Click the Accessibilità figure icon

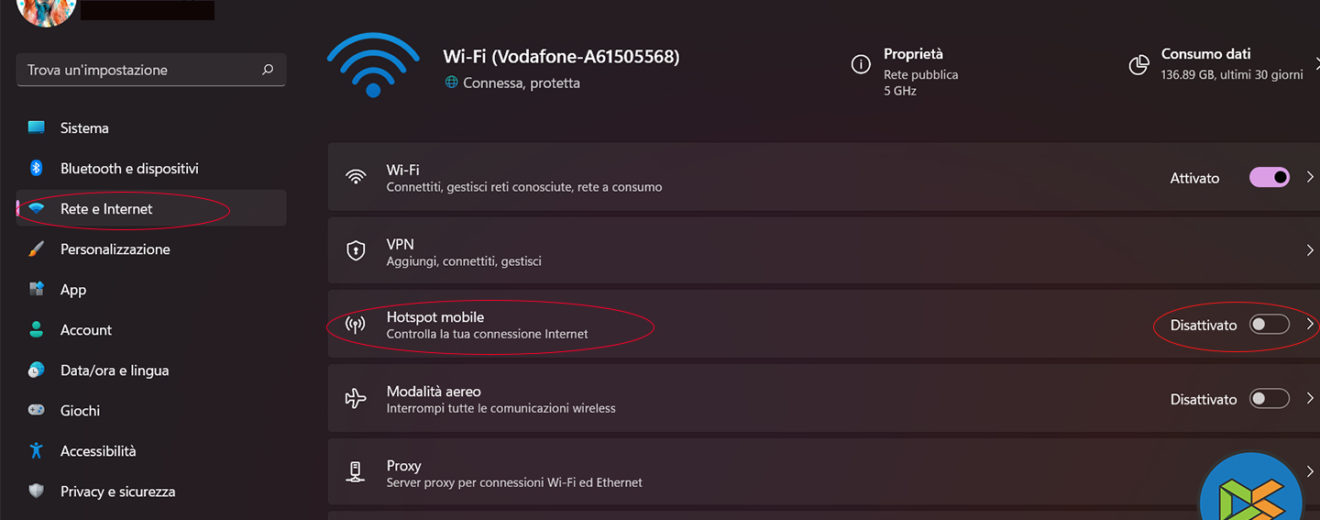coord(37,451)
